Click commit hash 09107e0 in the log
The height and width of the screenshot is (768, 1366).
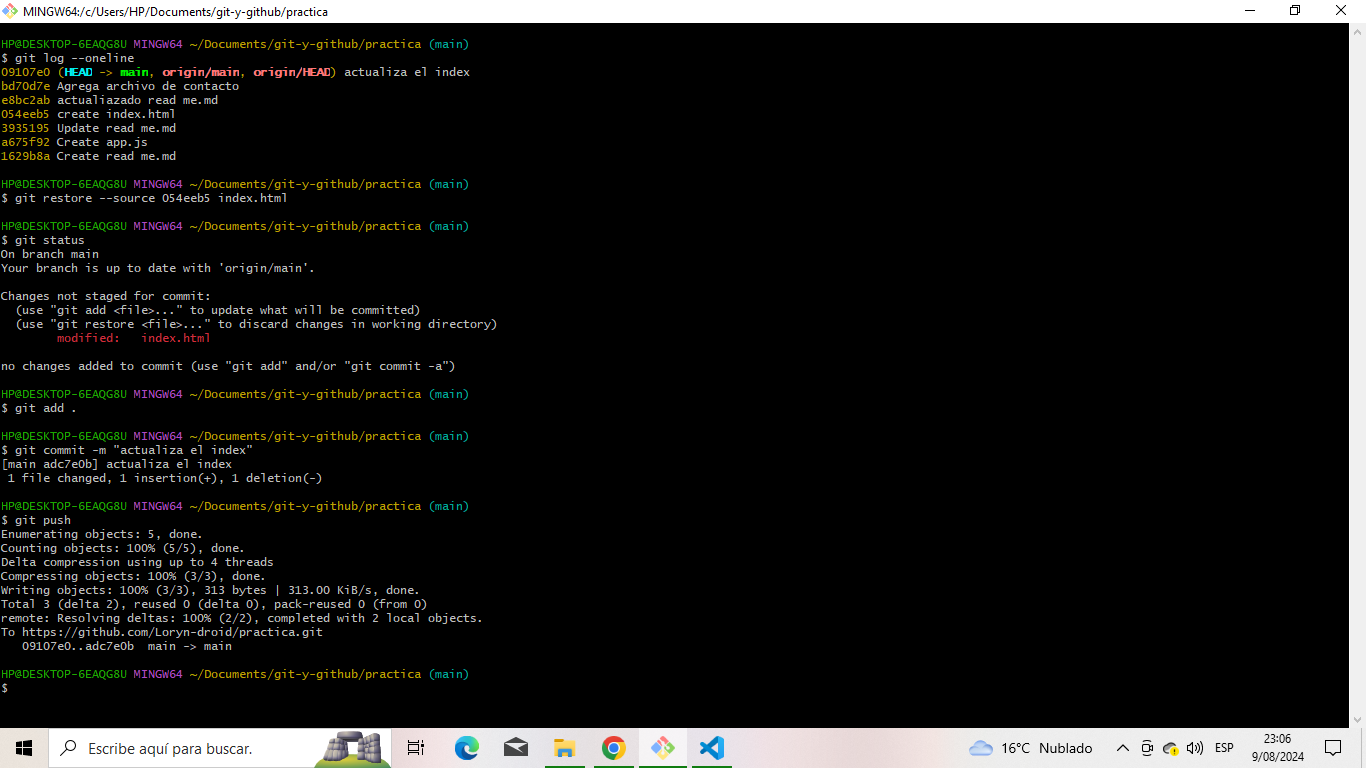(x=25, y=72)
